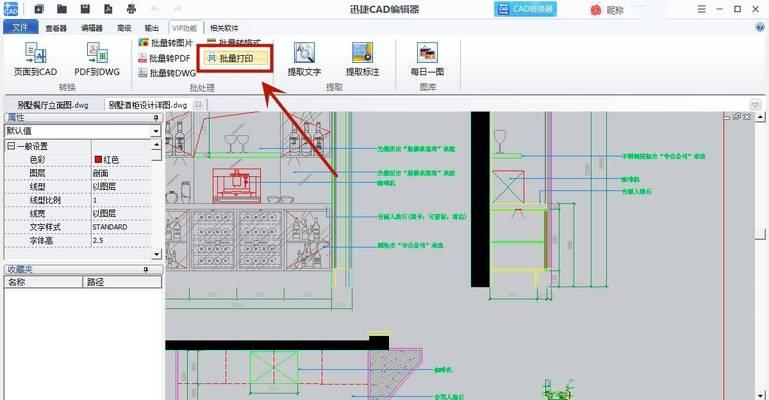Save the drawing with the floppy disk icon
The height and width of the screenshot is (400, 769).
pos(85,9)
